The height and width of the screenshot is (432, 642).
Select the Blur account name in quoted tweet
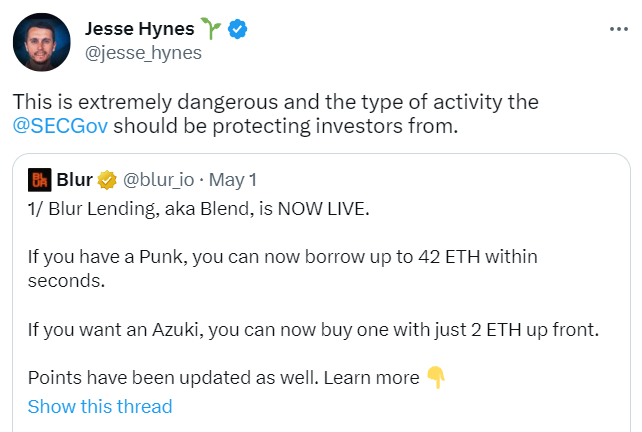click(77, 180)
